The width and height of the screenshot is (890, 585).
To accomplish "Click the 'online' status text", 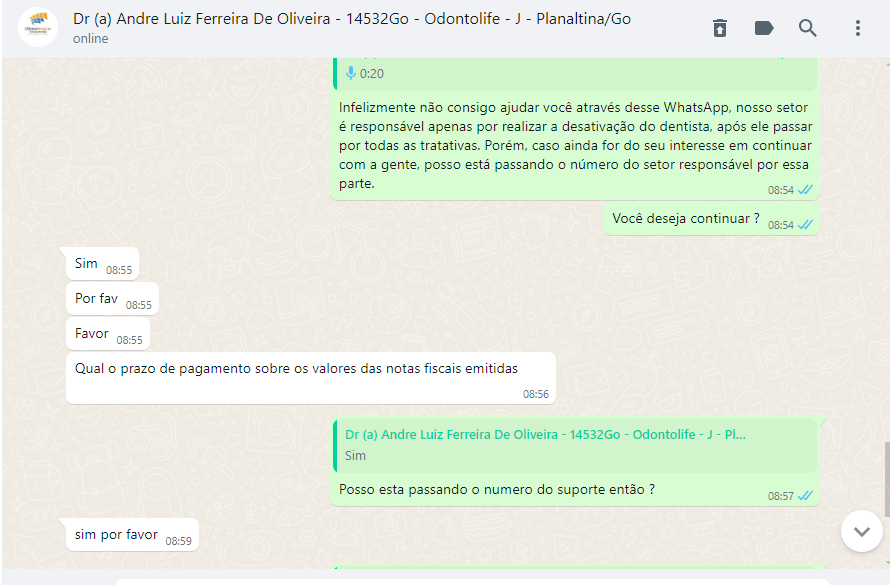I will 90,39.
